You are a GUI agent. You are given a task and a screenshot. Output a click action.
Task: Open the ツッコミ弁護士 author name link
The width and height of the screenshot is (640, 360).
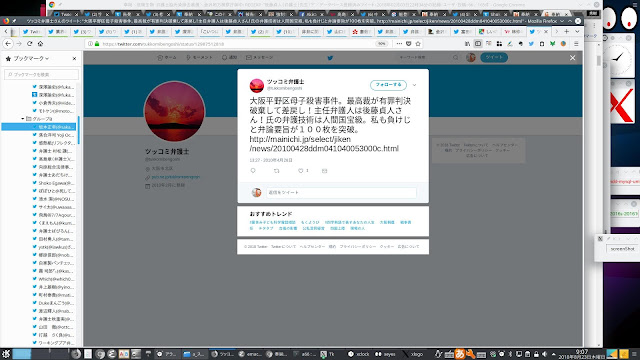(286, 82)
